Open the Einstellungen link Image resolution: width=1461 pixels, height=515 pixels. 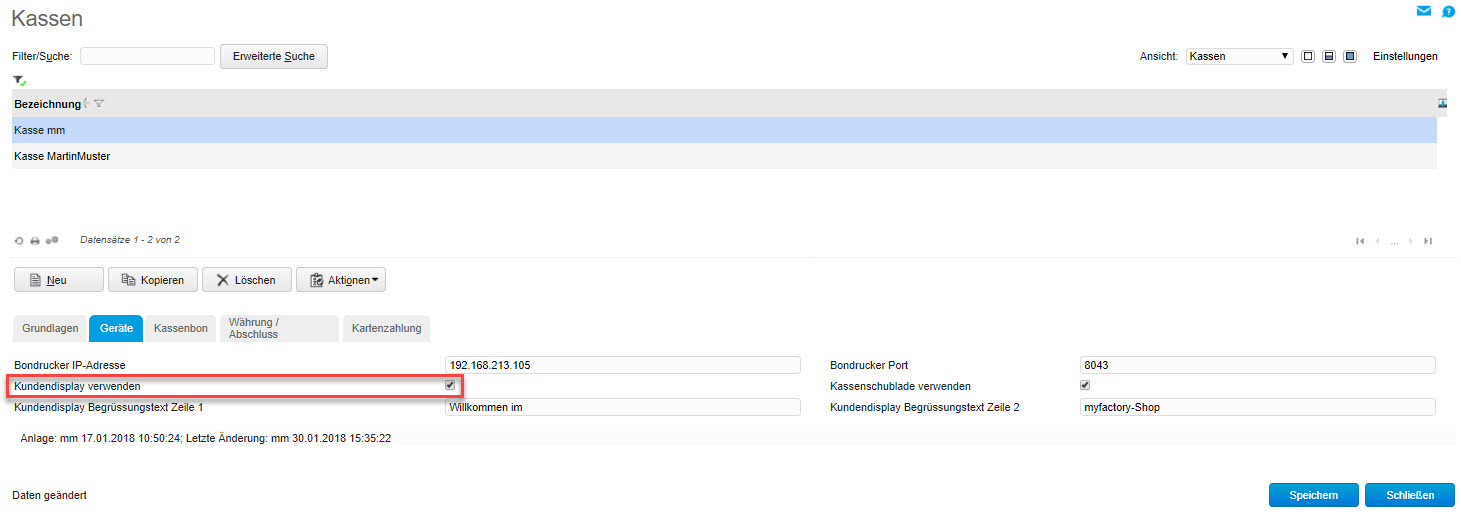pyautogui.click(x=1405, y=56)
